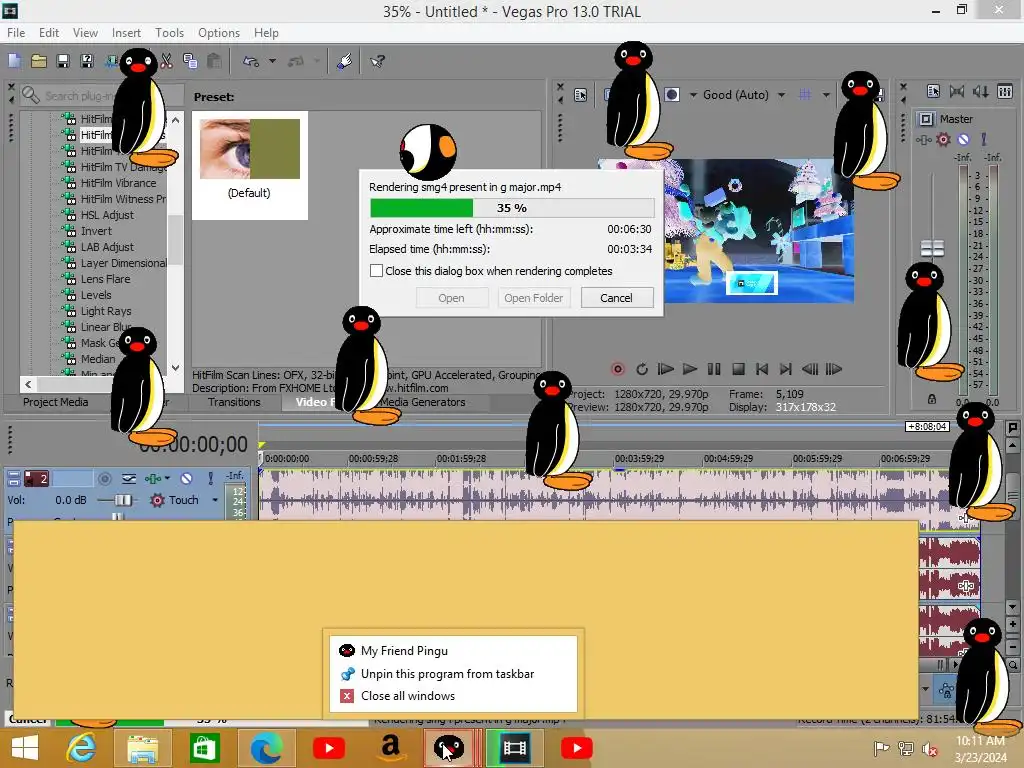This screenshot has height=768, width=1024.
Task: Toggle Split Screen View in the preview
Action: click(x=671, y=95)
